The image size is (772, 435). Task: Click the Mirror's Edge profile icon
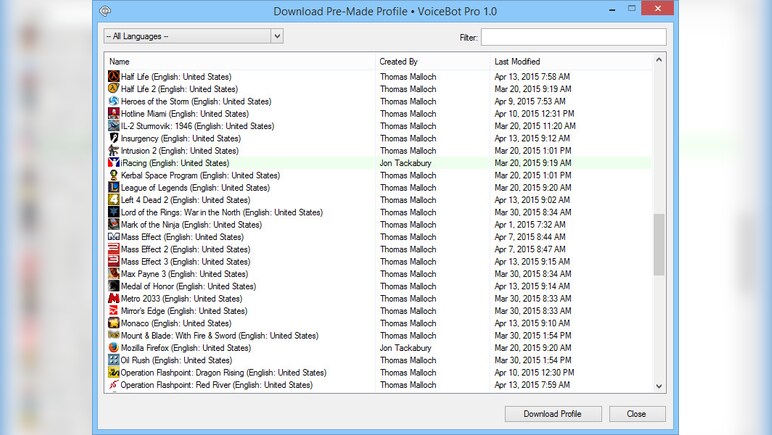click(x=114, y=311)
